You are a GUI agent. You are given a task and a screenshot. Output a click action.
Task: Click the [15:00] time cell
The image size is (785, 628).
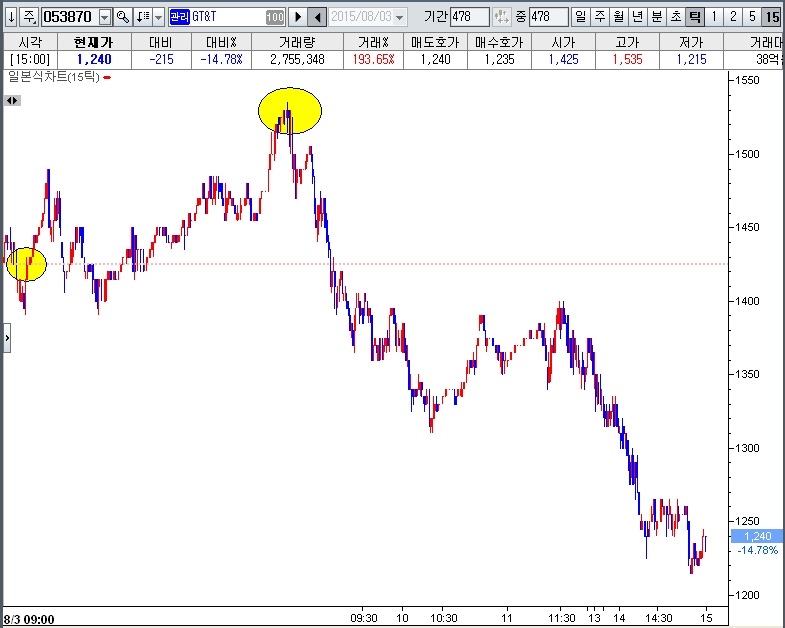click(x=30, y=60)
